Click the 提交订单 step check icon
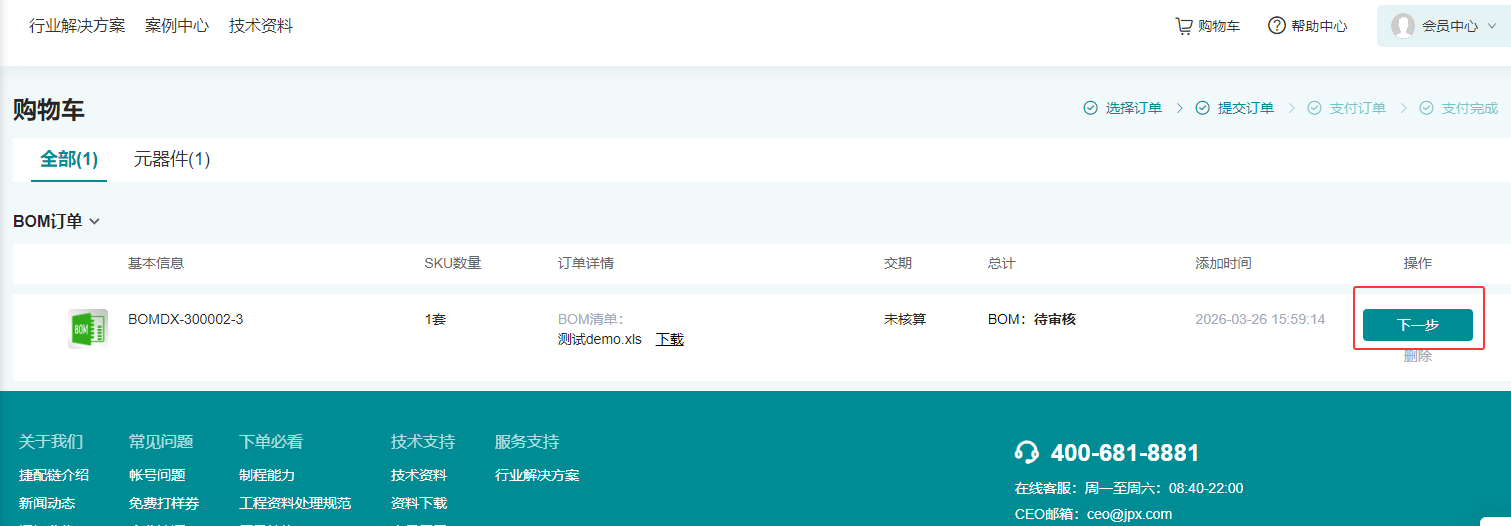1511x526 pixels. click(x=1202, y=108)
